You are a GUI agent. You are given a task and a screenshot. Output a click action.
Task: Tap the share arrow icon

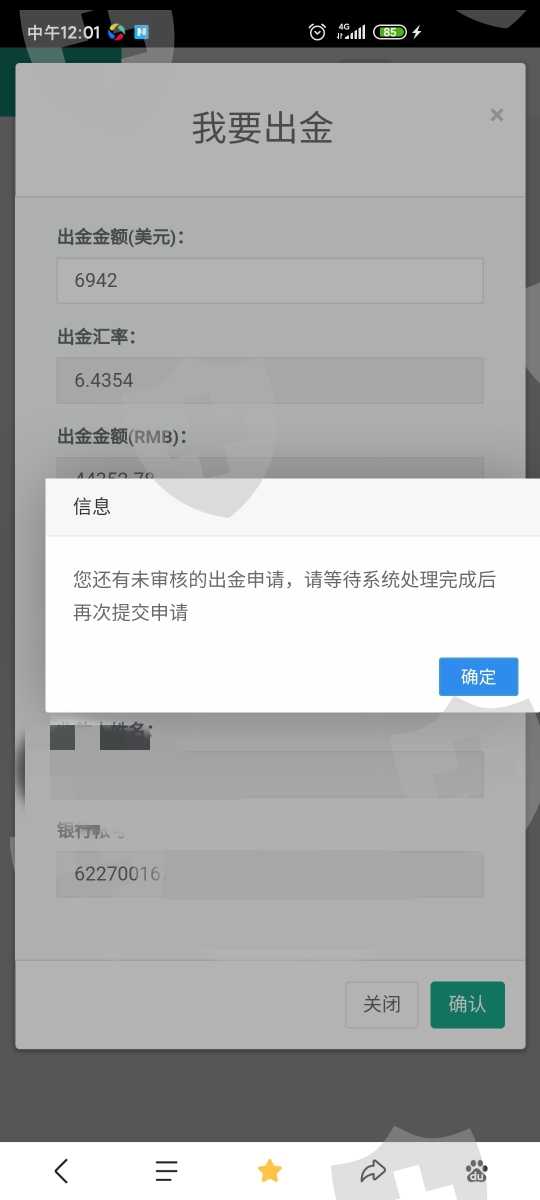point(373,1171)
